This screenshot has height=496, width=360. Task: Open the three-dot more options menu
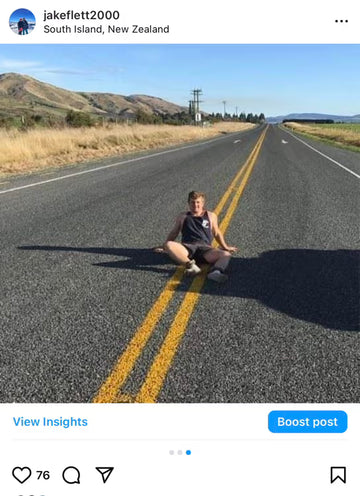pyautogui.click(x=341, y=21)
